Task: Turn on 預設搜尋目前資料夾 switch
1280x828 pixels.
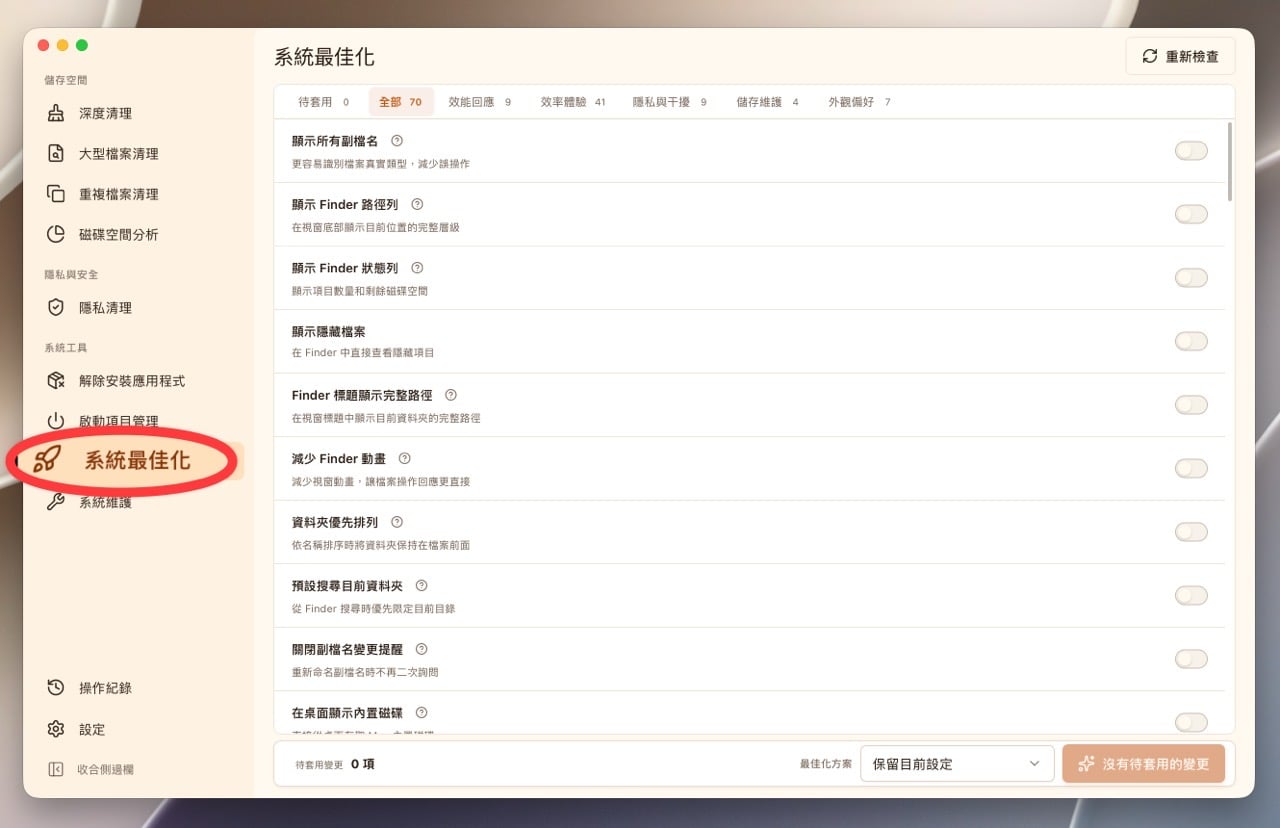Action: (1191, 595)
